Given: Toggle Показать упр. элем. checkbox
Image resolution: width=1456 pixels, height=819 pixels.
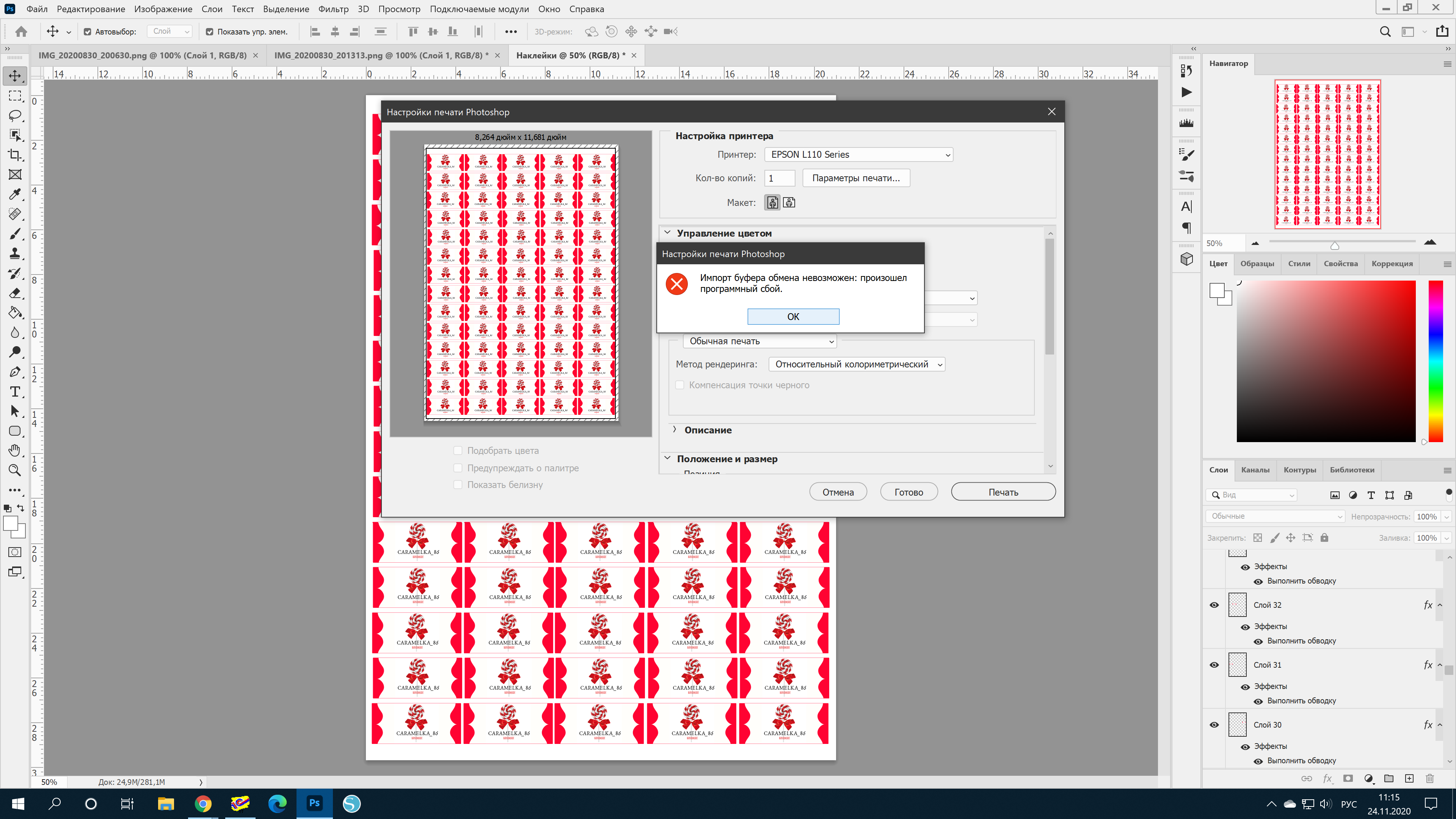Looking at the screenshot, I should click(x=210, y=31).
